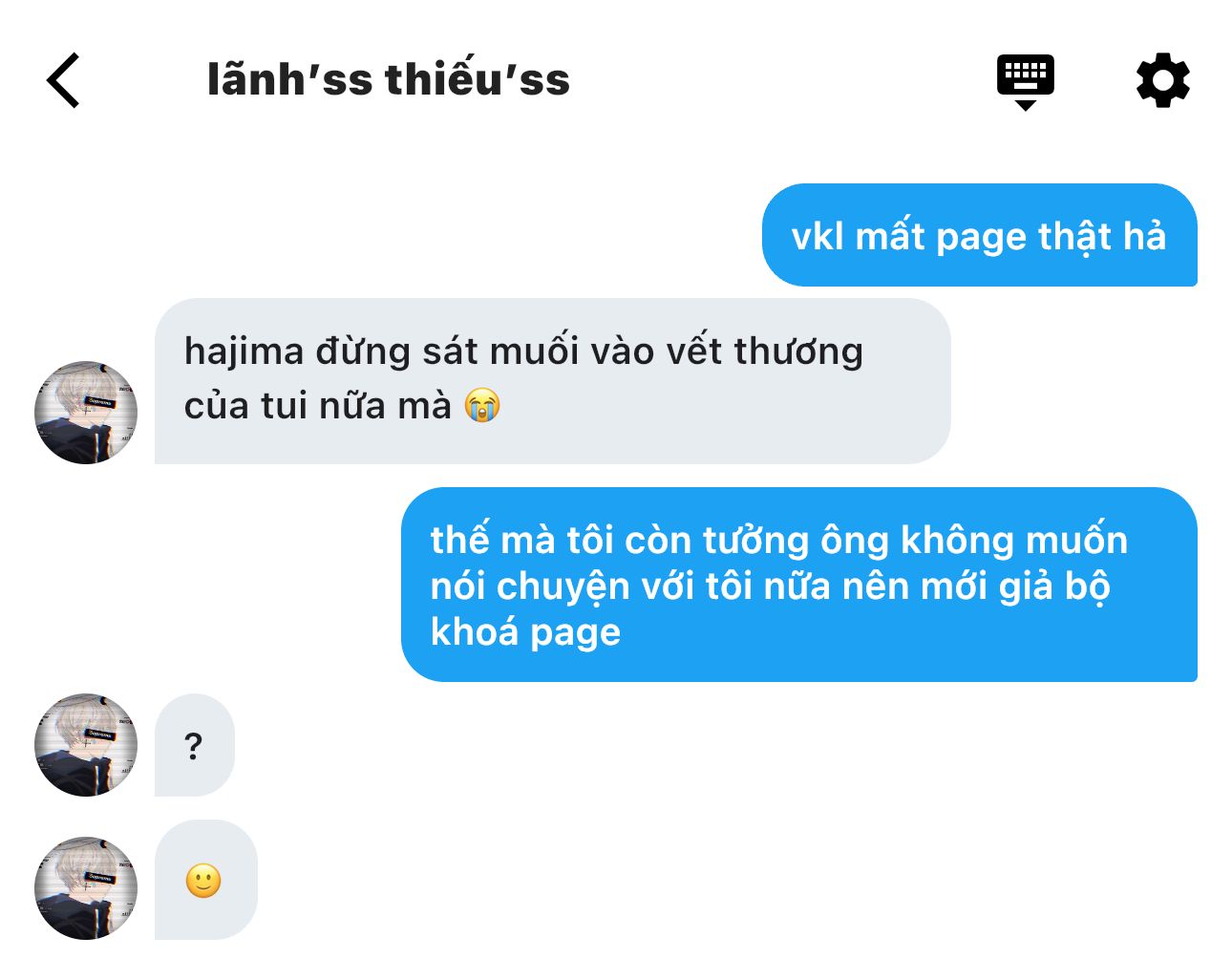
Task: Tap the smiley emoji in the last message
Action: [x=203, y=881]
